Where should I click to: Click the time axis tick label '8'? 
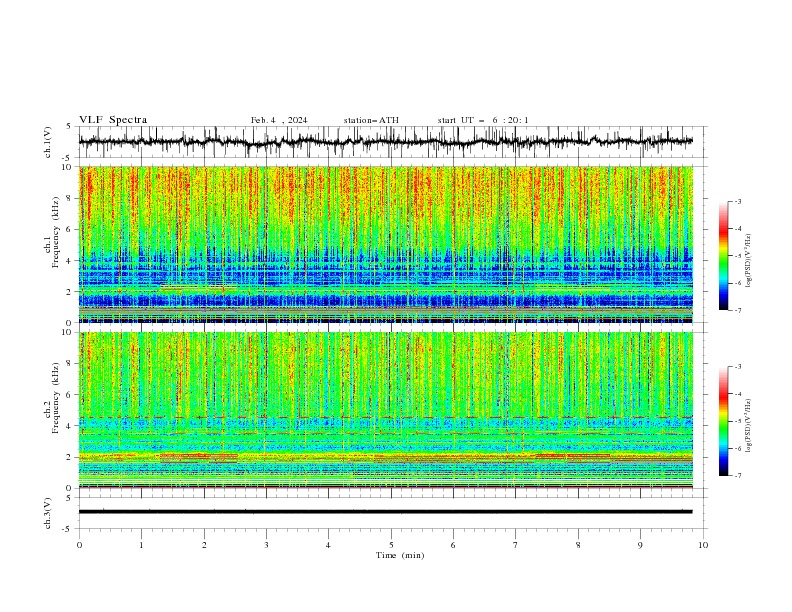pyautogui.click(x=578, y=545)
